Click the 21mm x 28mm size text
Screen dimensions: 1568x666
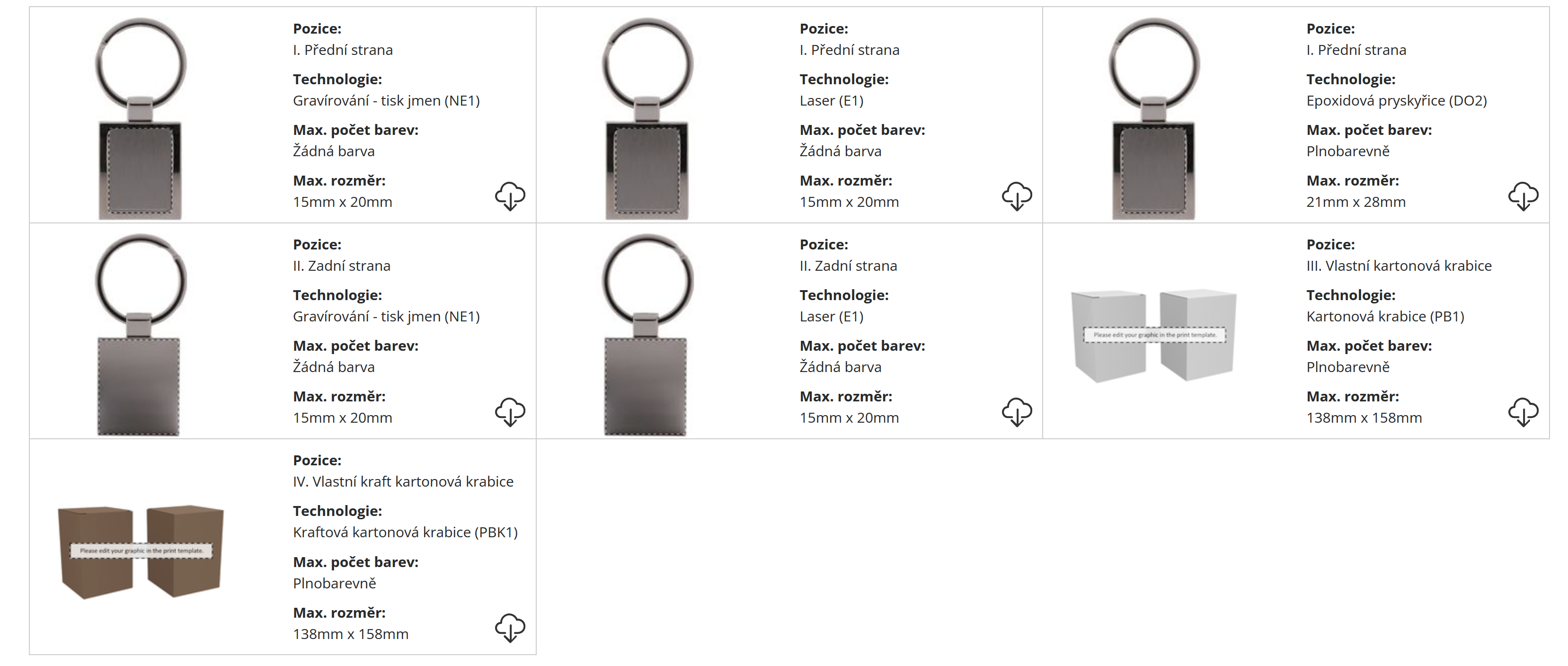[x=1355, y=202]
